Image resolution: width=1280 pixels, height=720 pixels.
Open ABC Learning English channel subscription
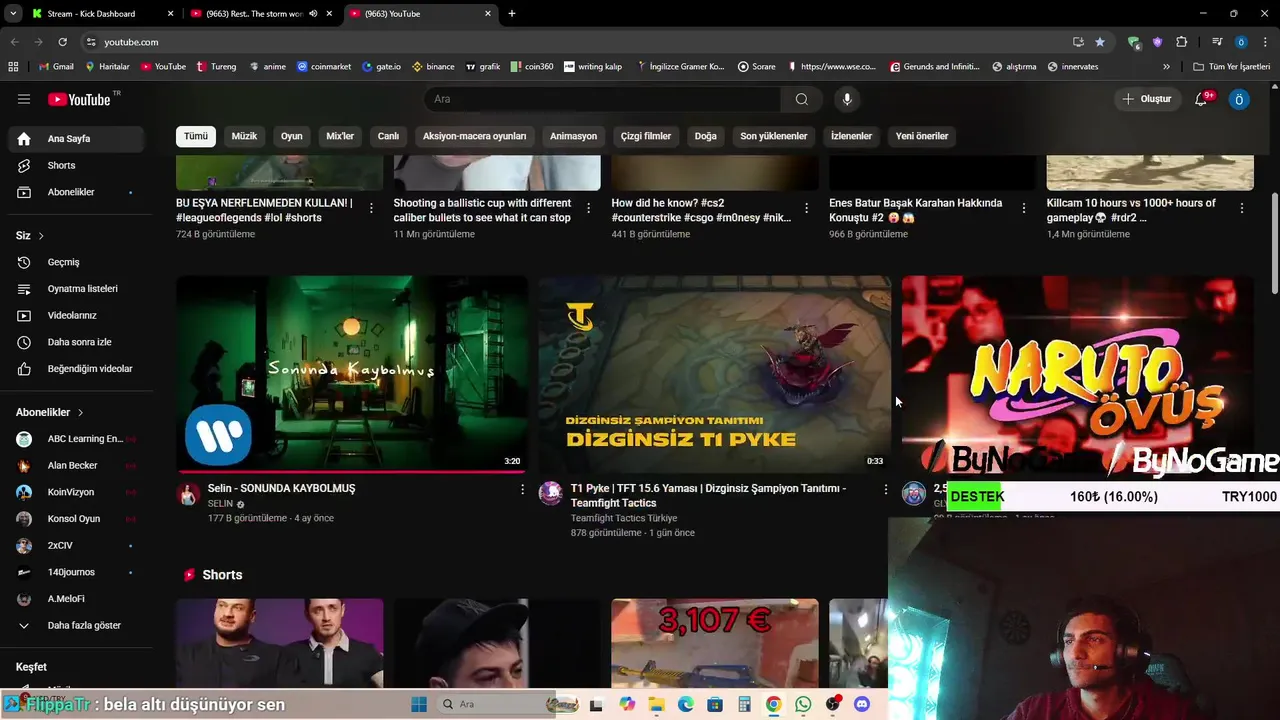77,439
